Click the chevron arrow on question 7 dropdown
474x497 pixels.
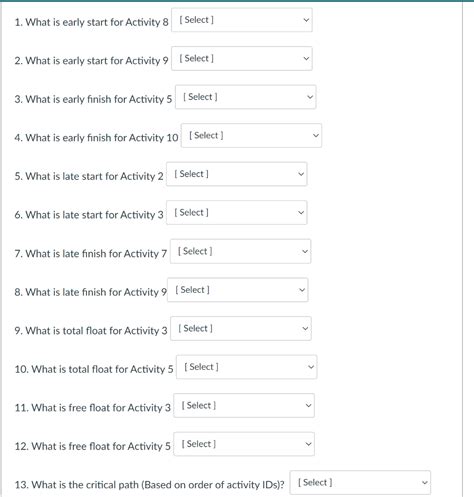point(305,251)
